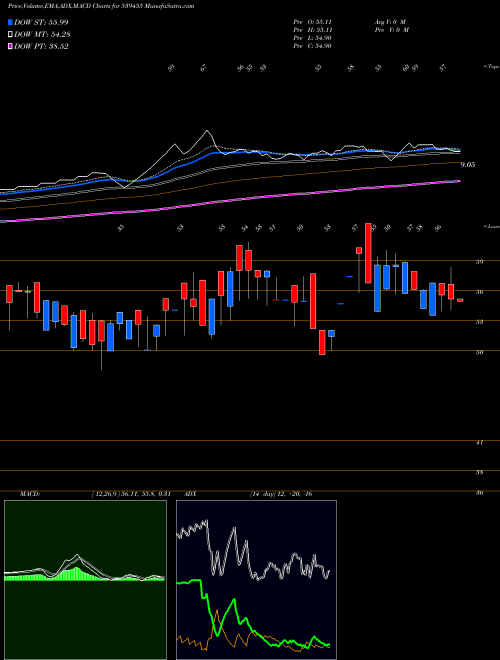Viewport: 500px width, 660px height.
Task: Click the ADX indicator chart panel
Action: pos(256,580)
